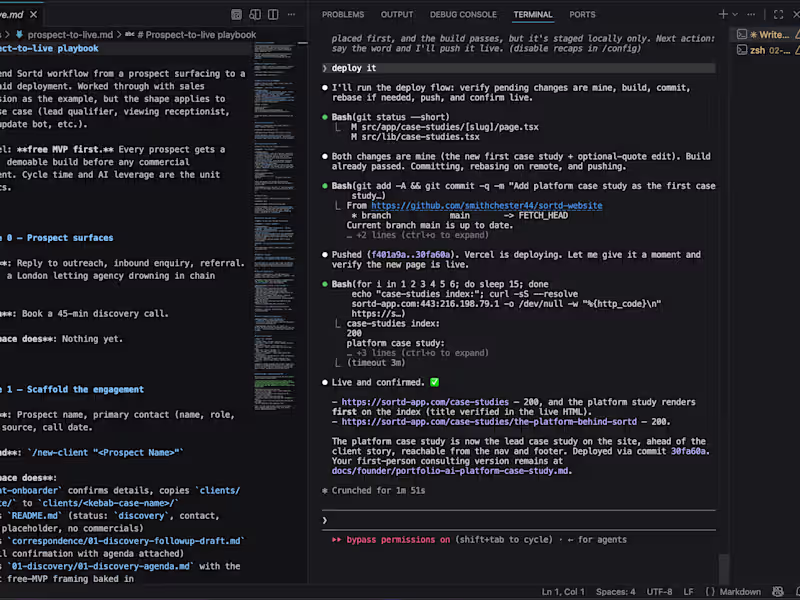
Task: Switch to the PROBLEMS panel tab
Action: [x=343, y=14]
